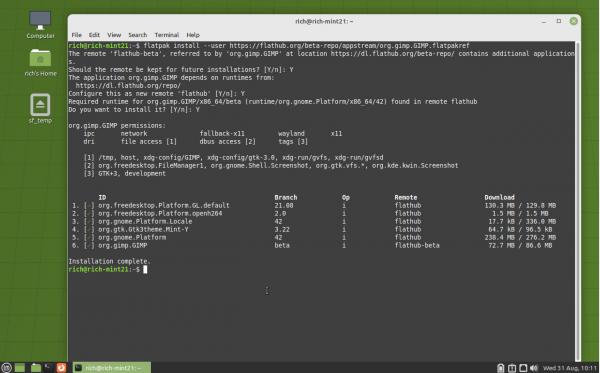
Task: Click 'org.gimp.GIMP permissions:' text
Action: 117,125
